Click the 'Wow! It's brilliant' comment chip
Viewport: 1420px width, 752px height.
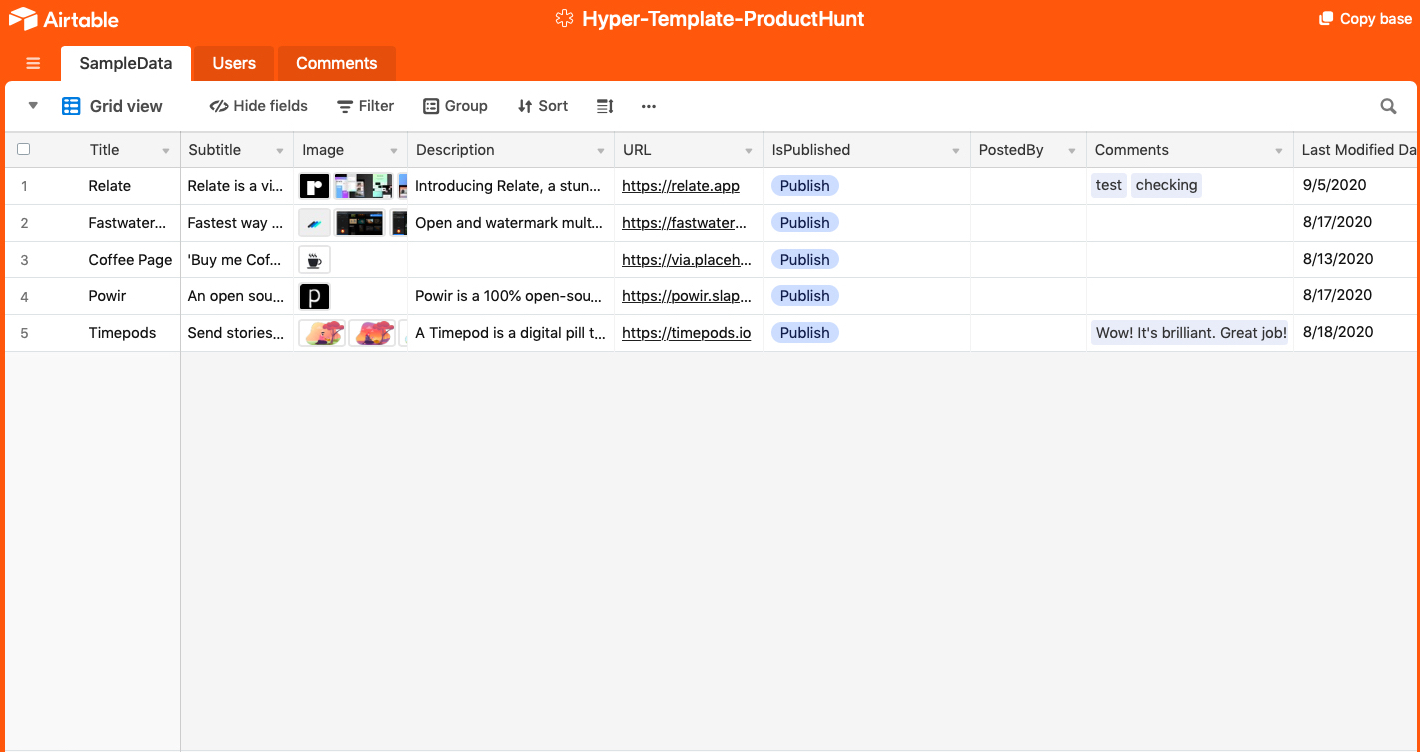coord(1191,333)
